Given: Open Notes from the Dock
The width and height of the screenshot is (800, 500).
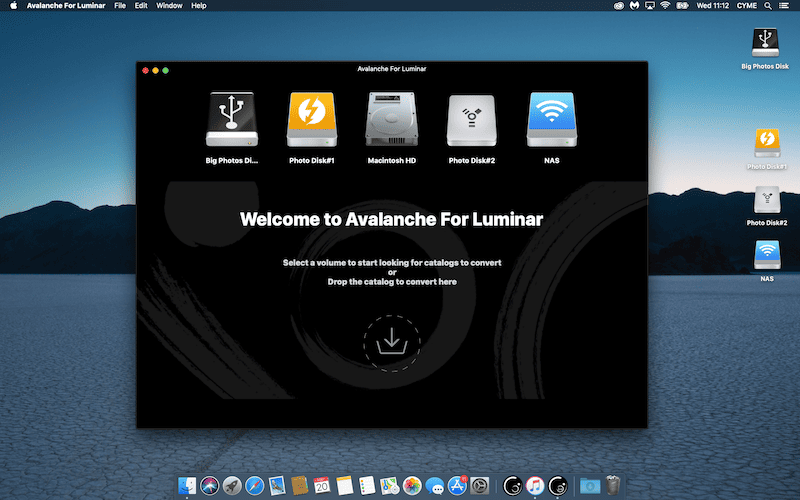Looking at the screenshot, I should (x=344, y=485).
